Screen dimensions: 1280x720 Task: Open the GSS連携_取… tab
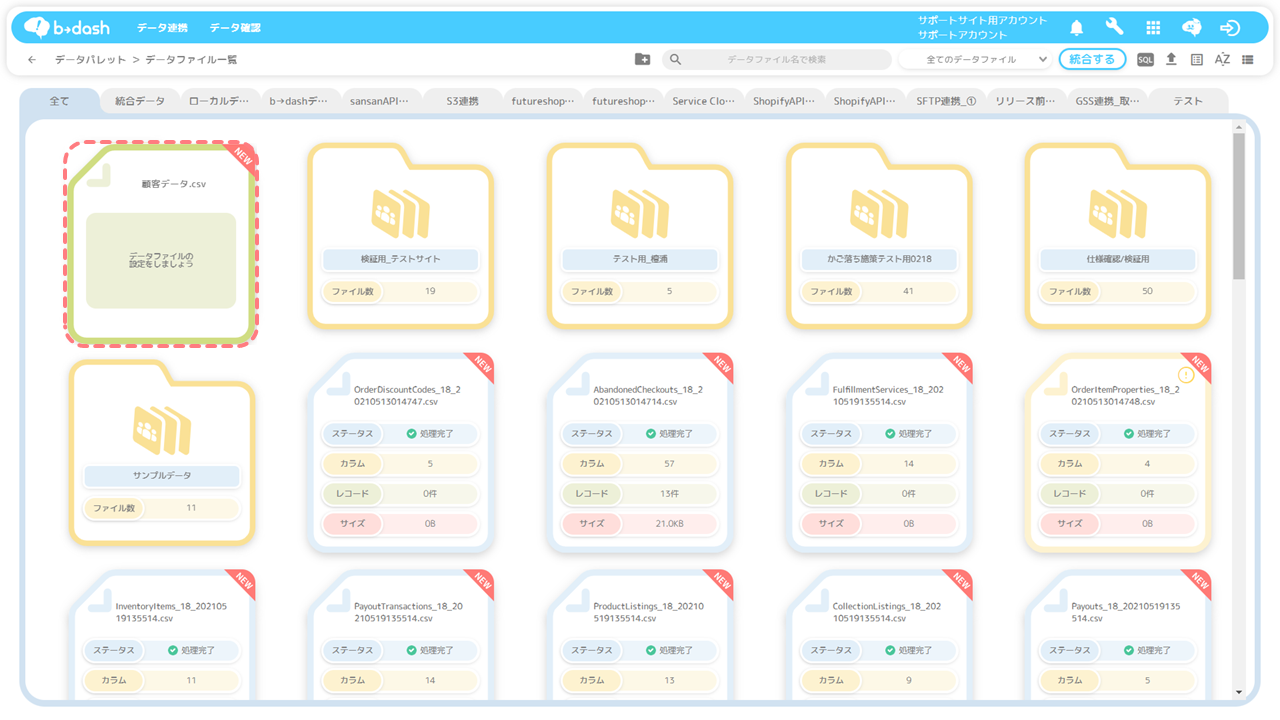[x=1107, y=101]
